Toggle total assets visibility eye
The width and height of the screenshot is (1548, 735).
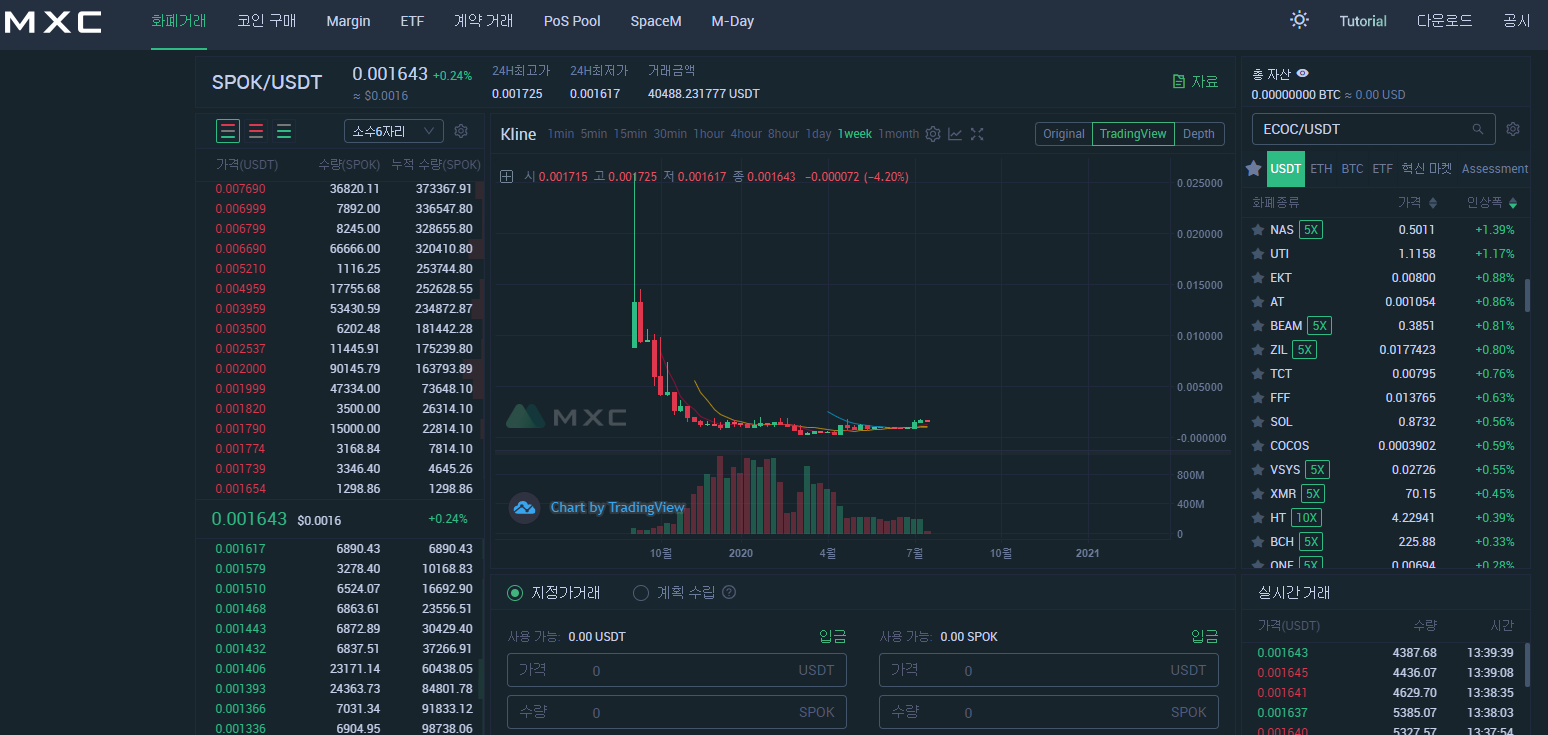pyautogui.click(x=1303, y=73)
